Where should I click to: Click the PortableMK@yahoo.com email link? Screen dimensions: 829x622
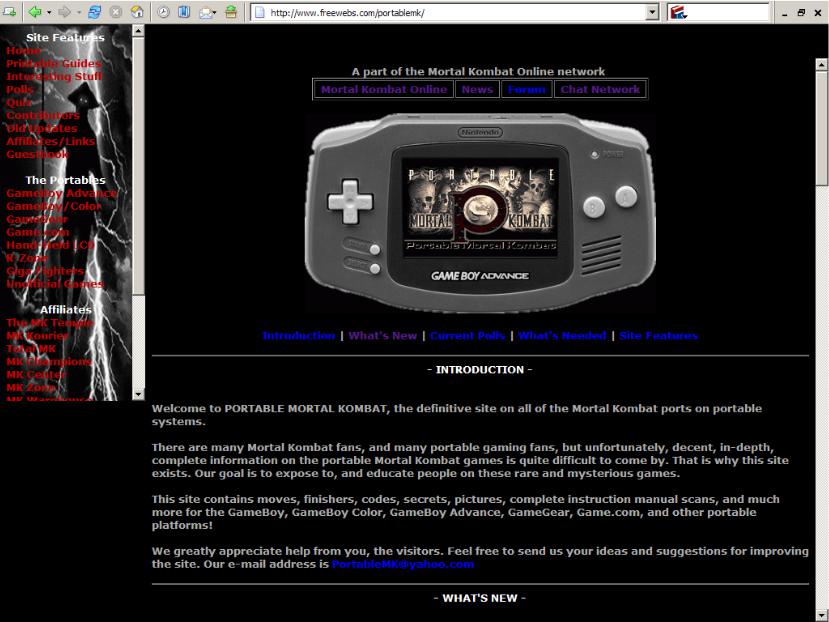402,564
